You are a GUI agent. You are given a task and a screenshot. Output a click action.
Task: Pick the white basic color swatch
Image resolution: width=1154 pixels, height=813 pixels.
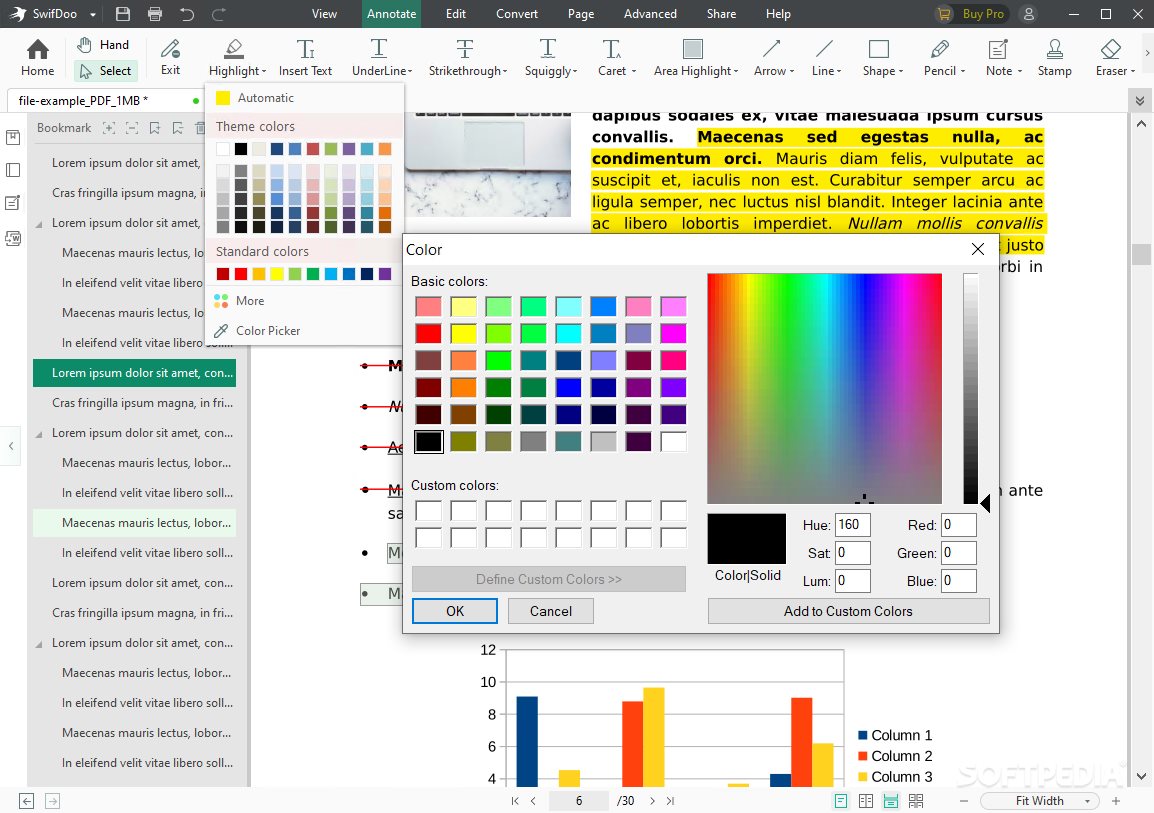[673, 441]
